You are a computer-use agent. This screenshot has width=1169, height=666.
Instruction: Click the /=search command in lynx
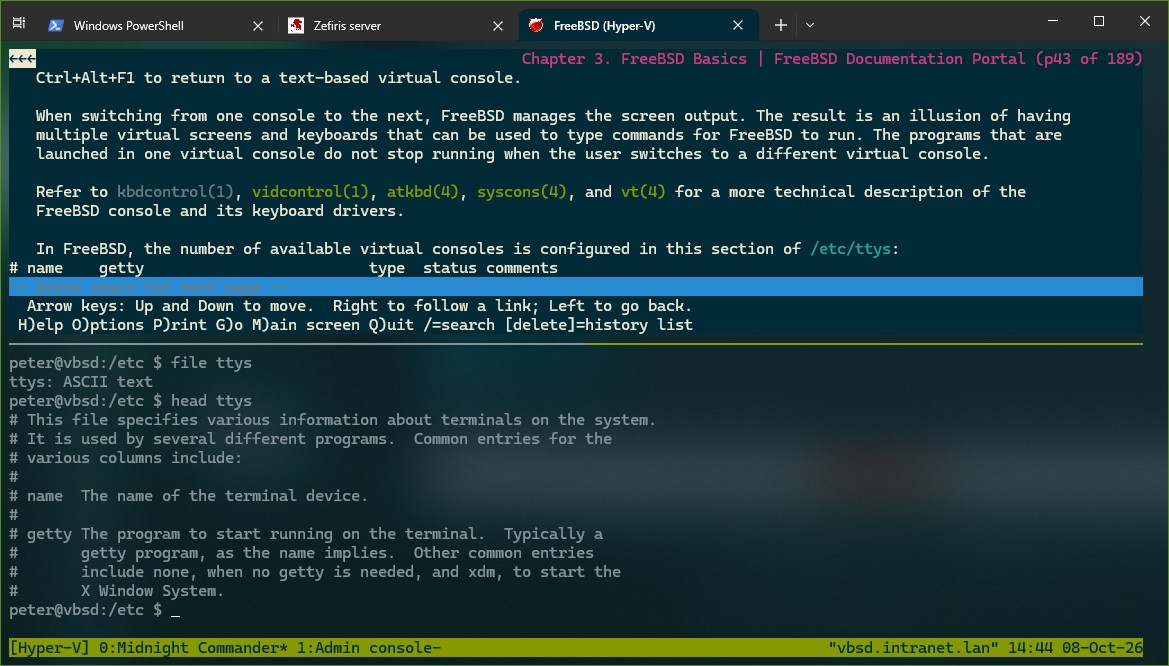(459, 324)
